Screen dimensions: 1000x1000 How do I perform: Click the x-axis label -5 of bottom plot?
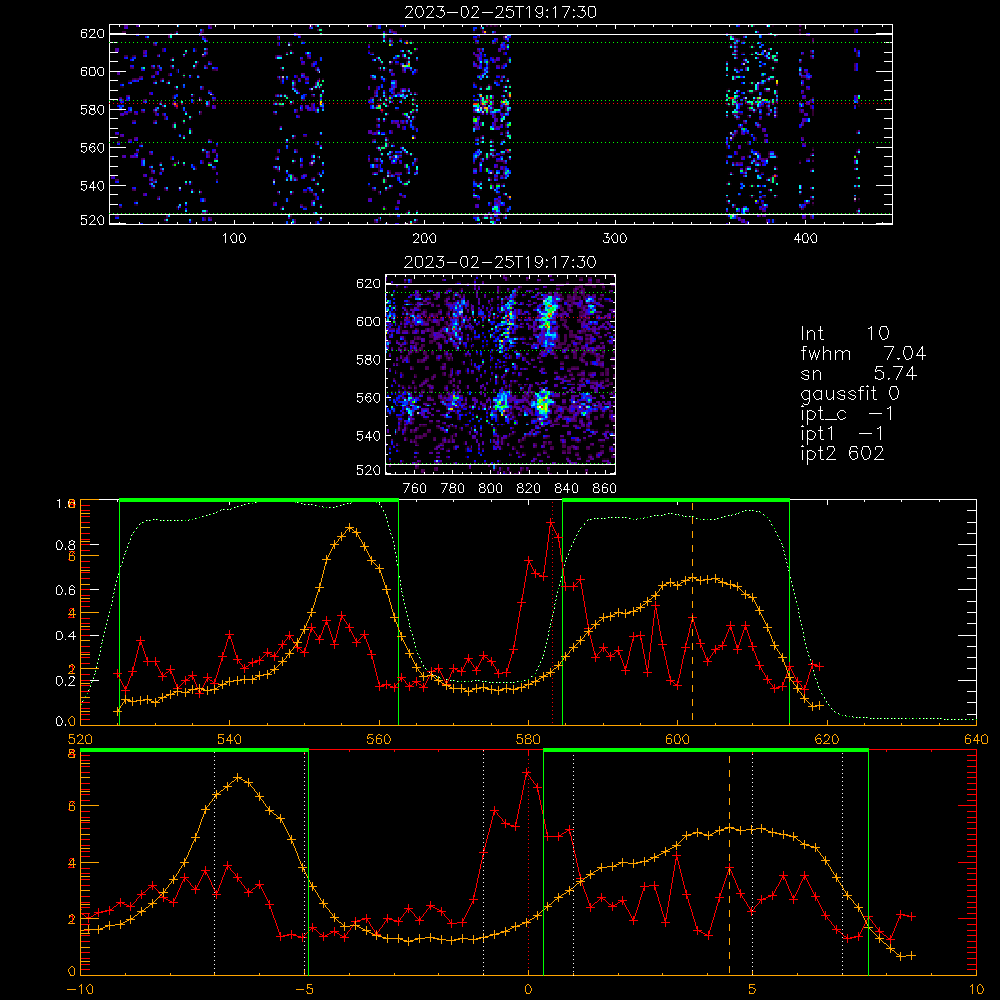[x=305, y=990]
